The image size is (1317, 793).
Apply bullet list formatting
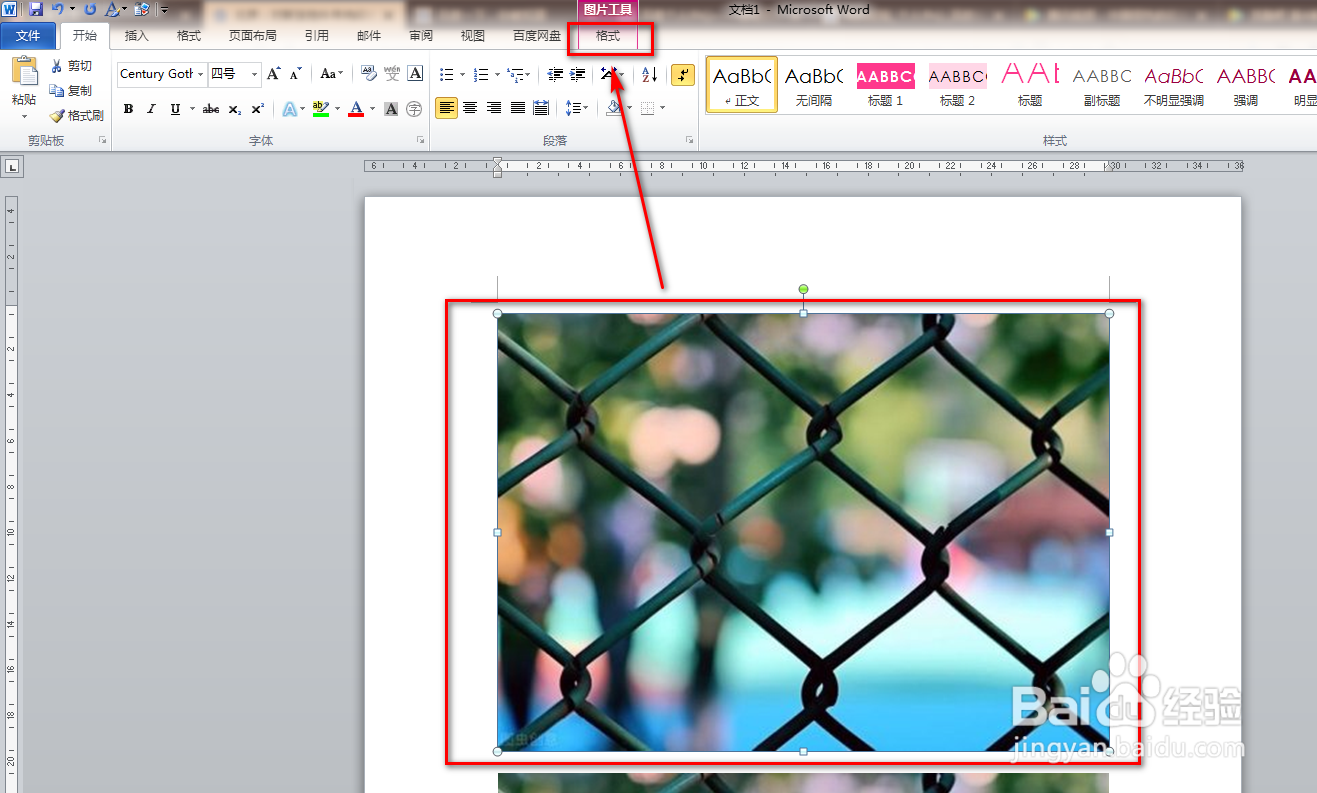(x=446, y=74)
